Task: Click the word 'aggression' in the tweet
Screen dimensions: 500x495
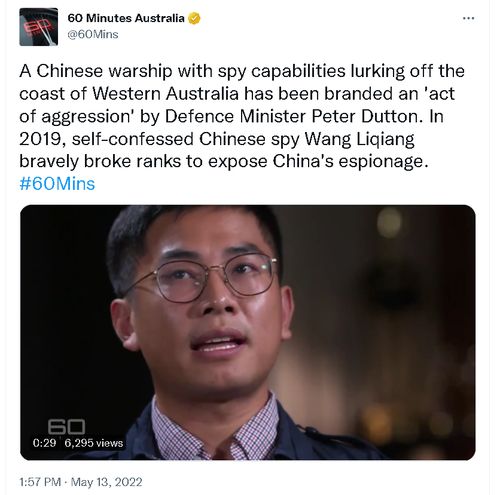Action: pyautogui.click(x=86, y=117)
